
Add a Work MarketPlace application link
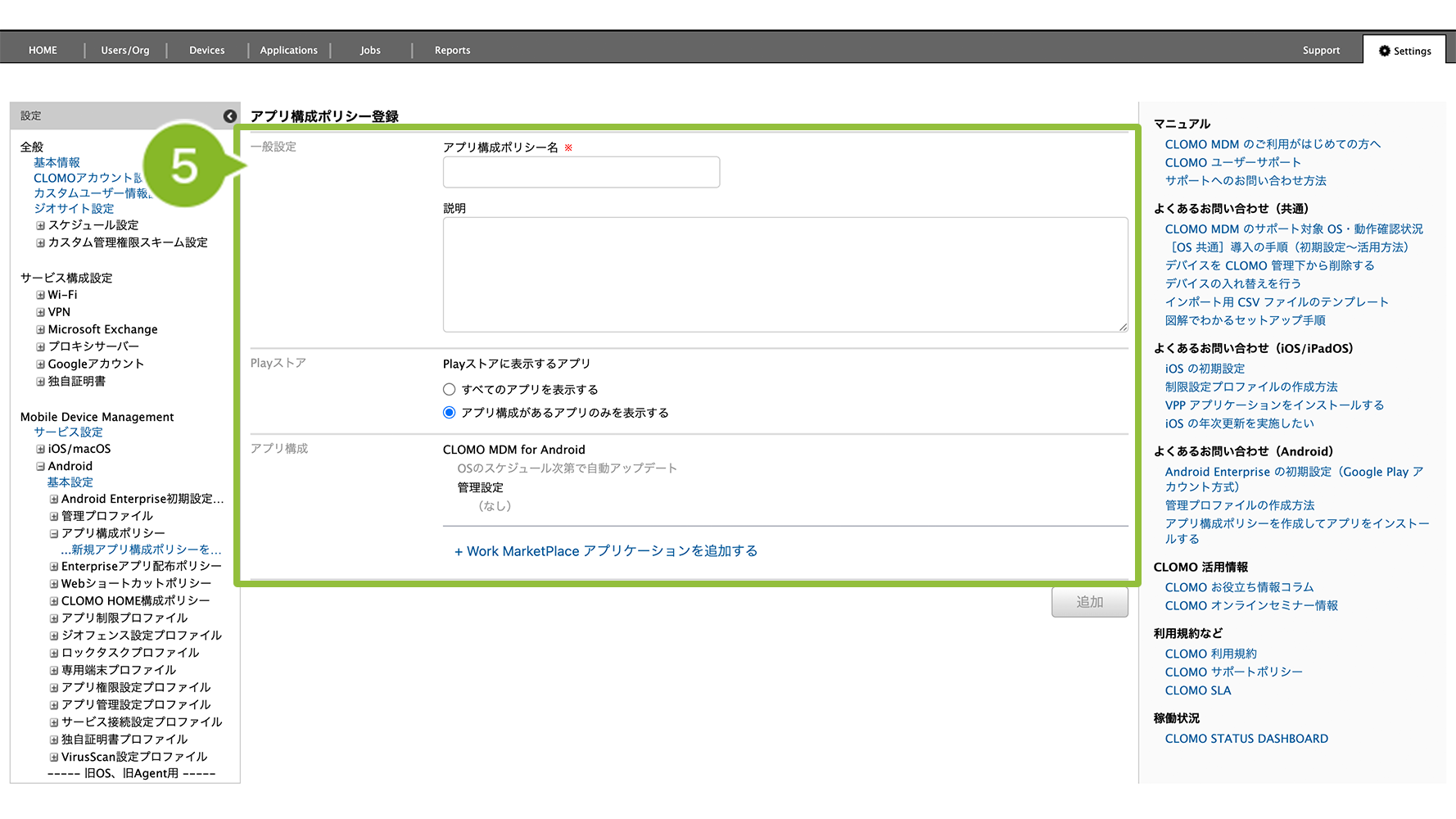click(606, 551)
